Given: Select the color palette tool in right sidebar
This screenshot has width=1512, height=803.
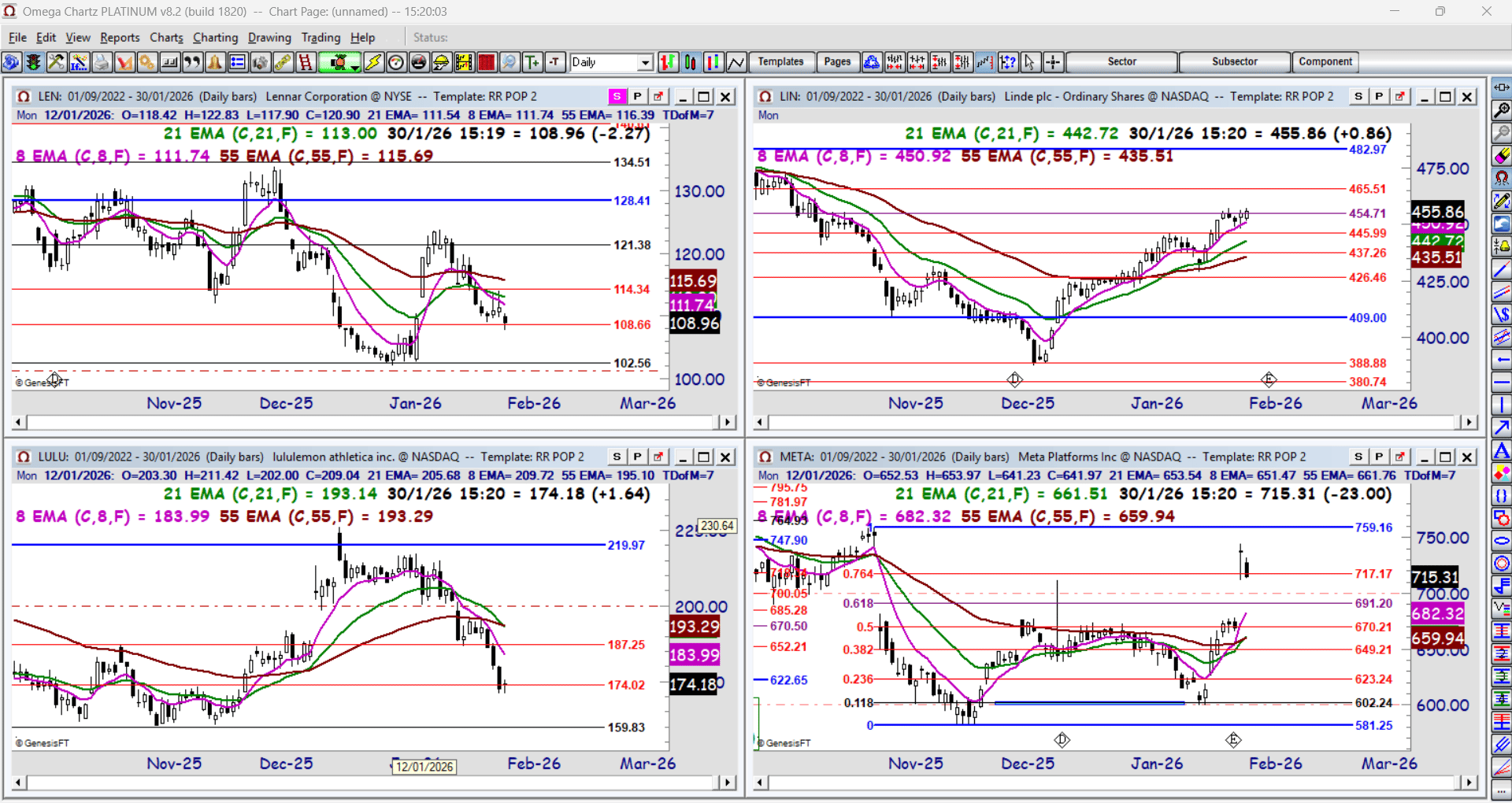Looking at the screenshot, I should coord(1502,473).
